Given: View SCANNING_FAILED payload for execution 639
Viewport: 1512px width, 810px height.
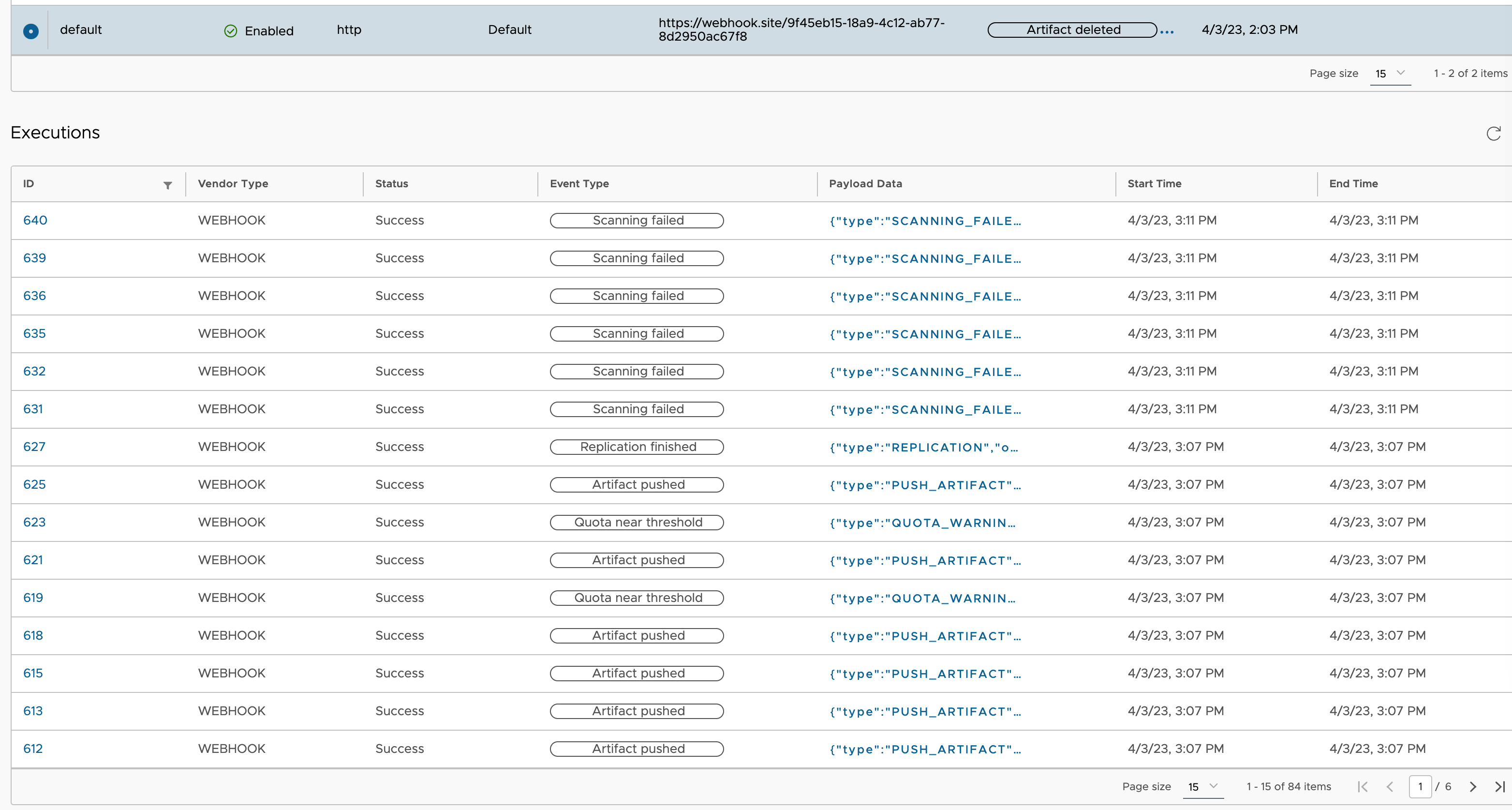Looking at the screenshot, I should pyautogui.click(x=925, y=258).
